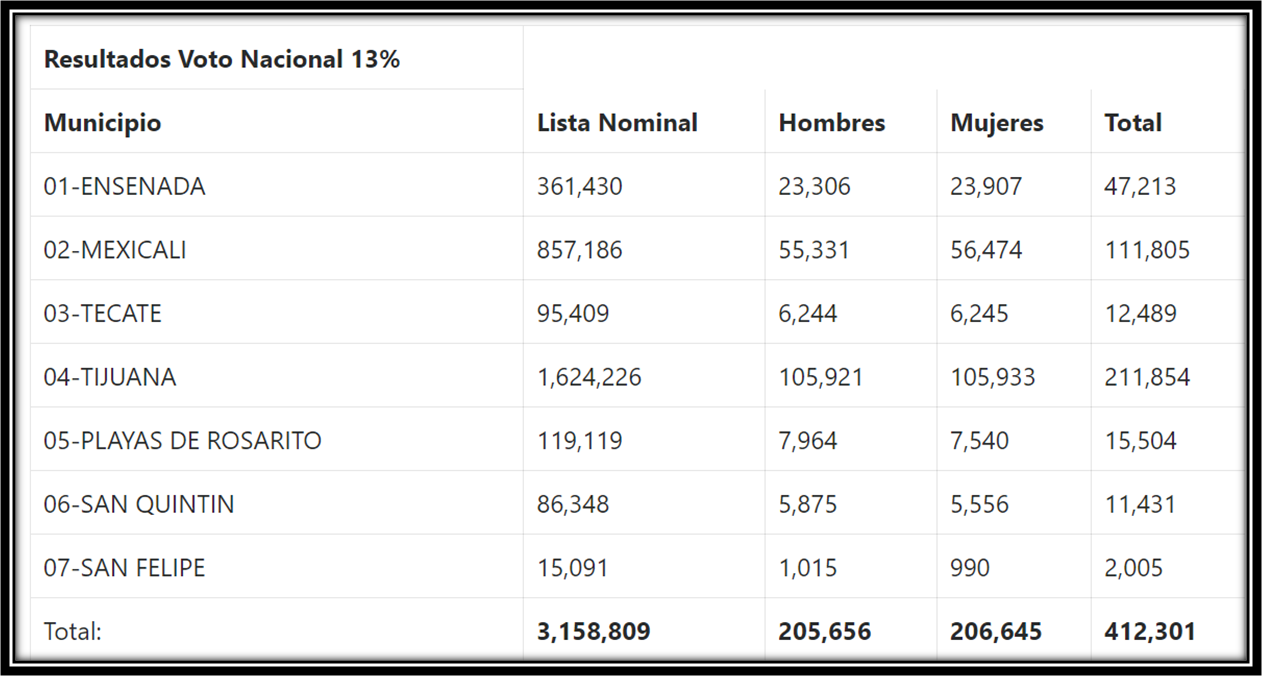The height and width of the screenshot is (676, 1262).
Task: Click the '07-SAN FELIPE' row label
Action: (125, 568)
